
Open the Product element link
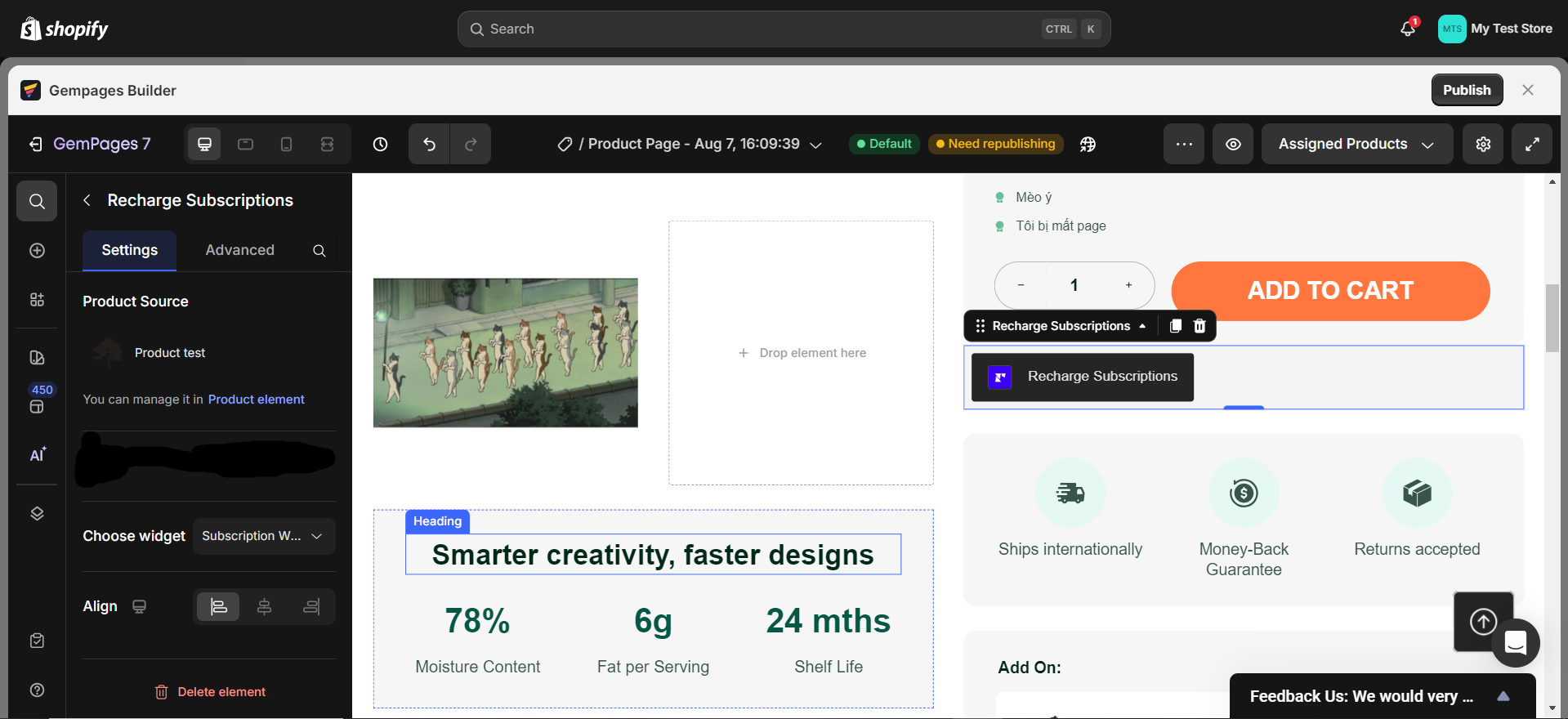[256, 400]
